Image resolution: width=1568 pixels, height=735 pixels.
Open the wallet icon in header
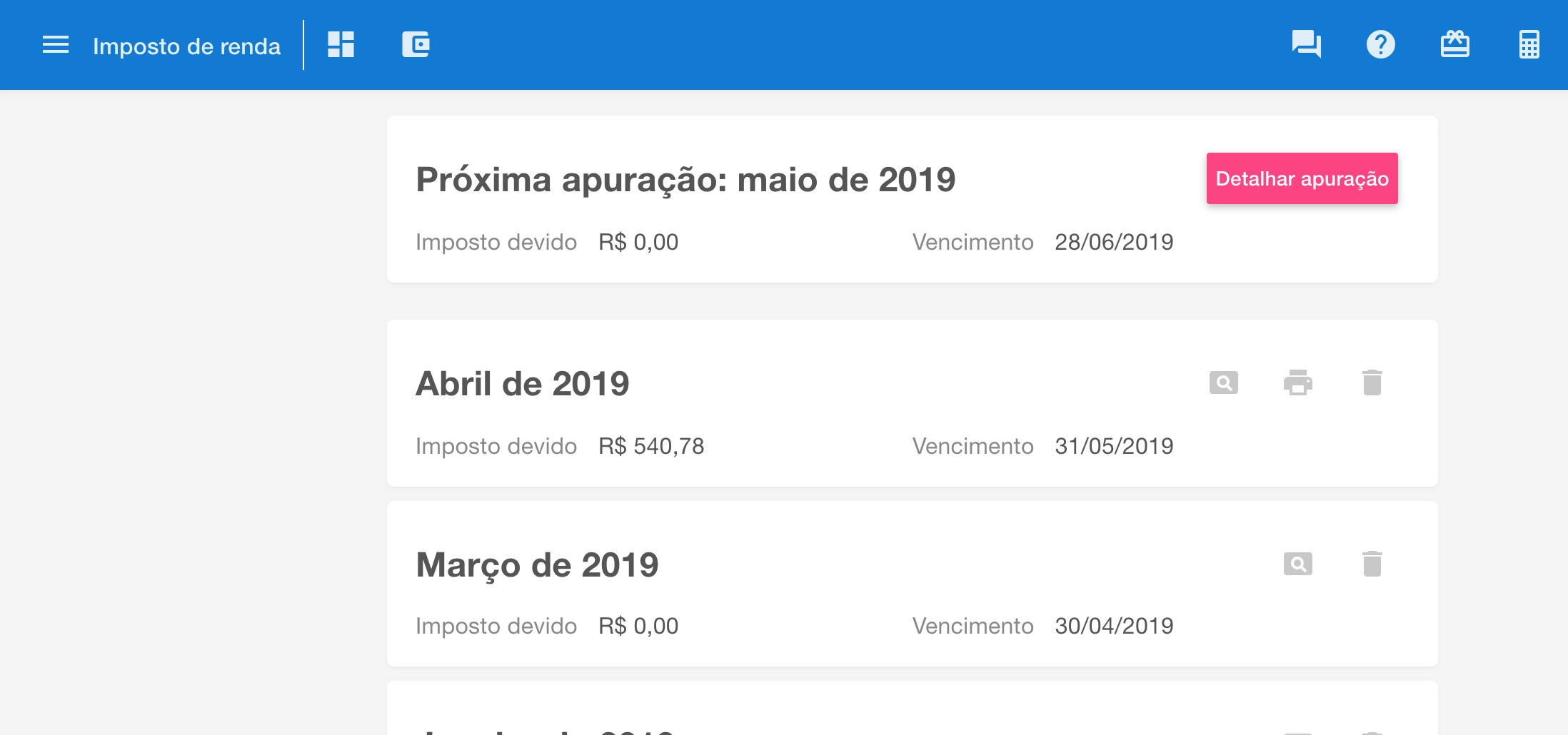[x=416, y=45]
